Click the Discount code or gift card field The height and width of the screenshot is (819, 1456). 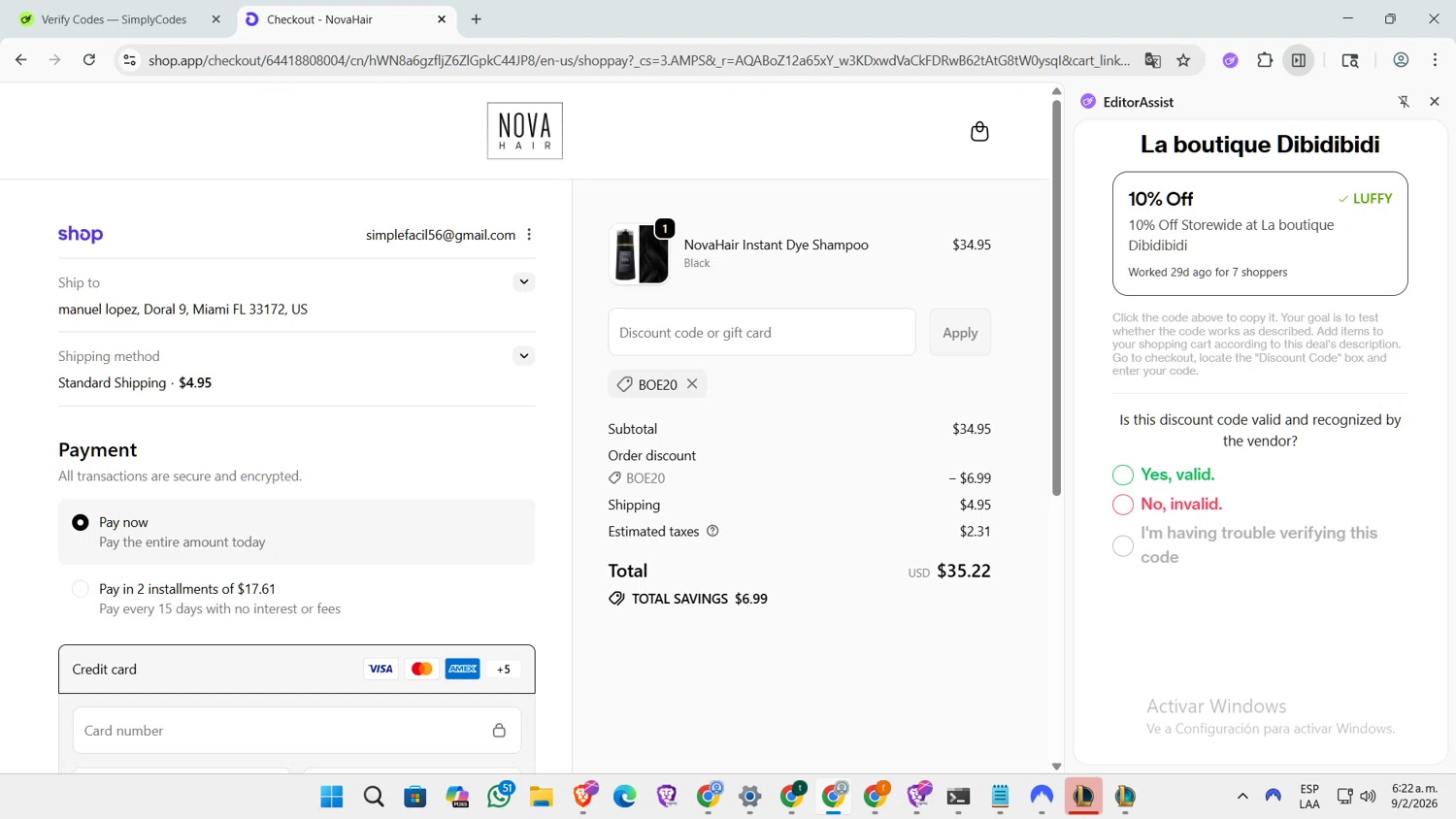click(x=762, y=333)
